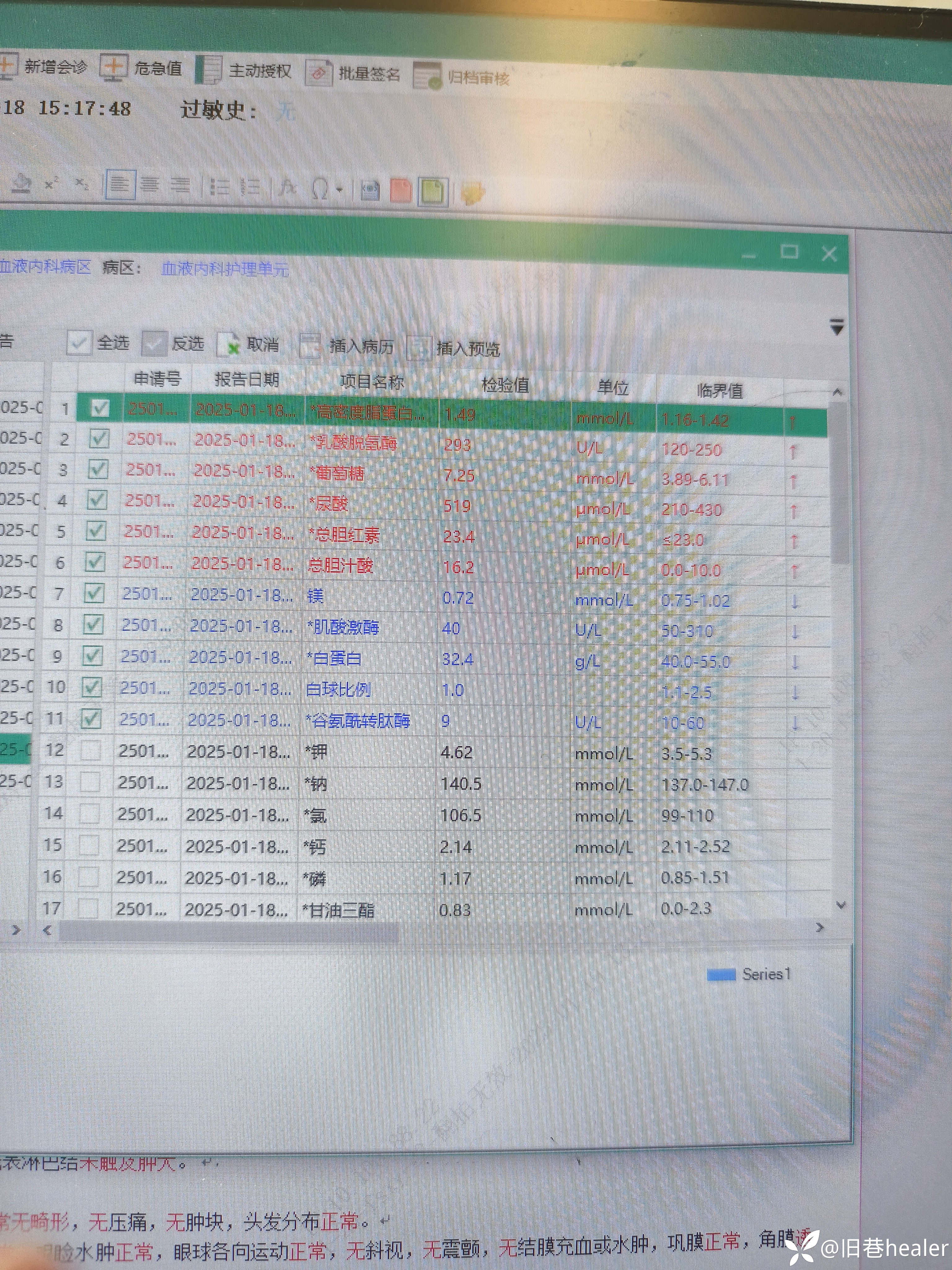
Task: Click the table scroll-down arrow
Action: 841,905
